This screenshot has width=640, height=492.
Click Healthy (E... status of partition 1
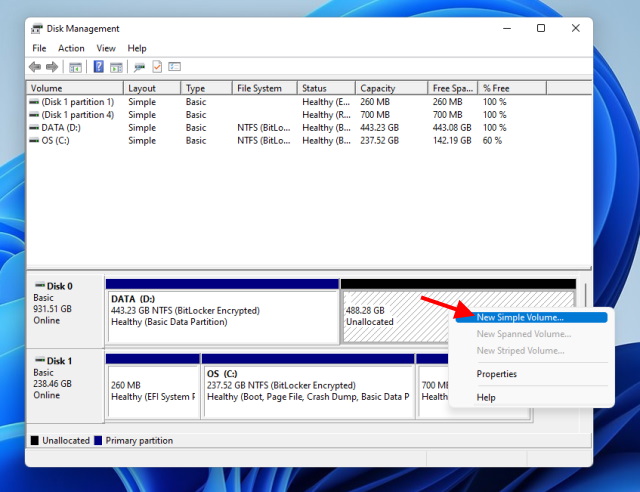coord(326,102)
